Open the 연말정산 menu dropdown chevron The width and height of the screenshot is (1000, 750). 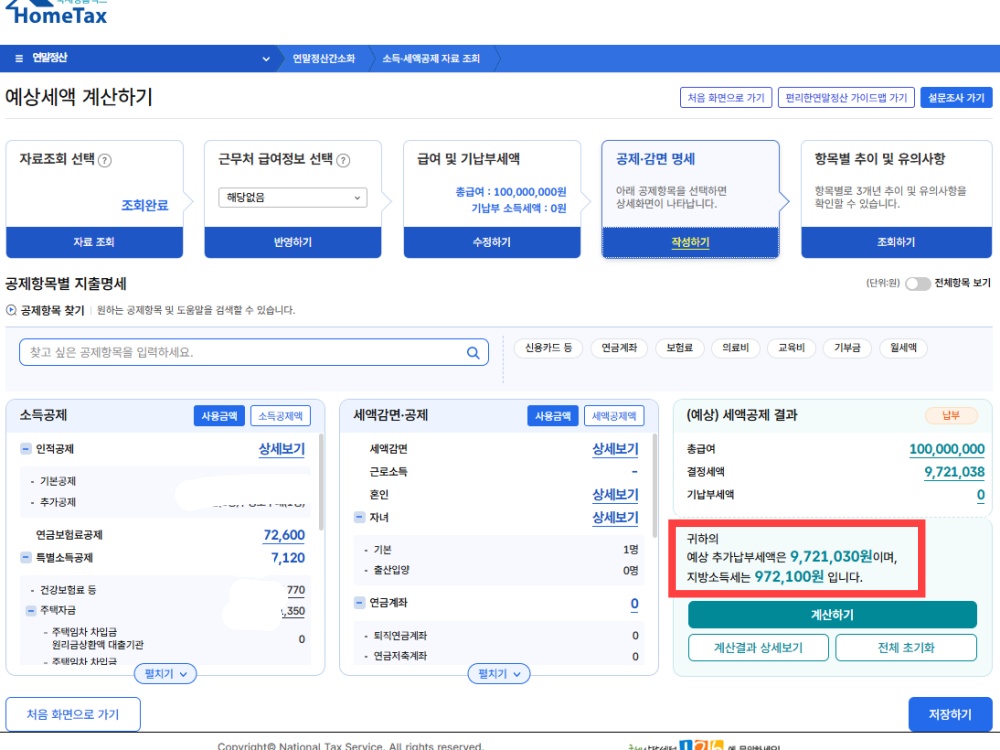click(x=266, y=59)
